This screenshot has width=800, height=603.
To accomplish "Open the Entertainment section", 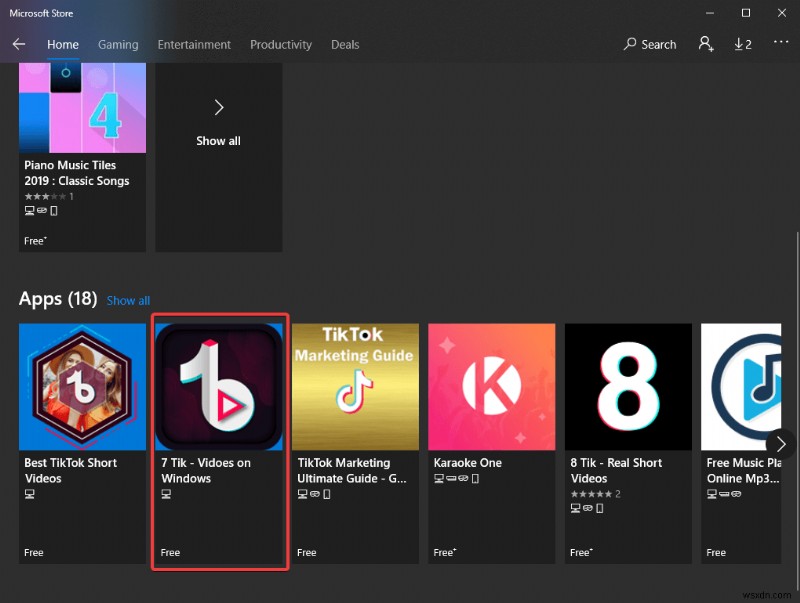I will (194, 44).
